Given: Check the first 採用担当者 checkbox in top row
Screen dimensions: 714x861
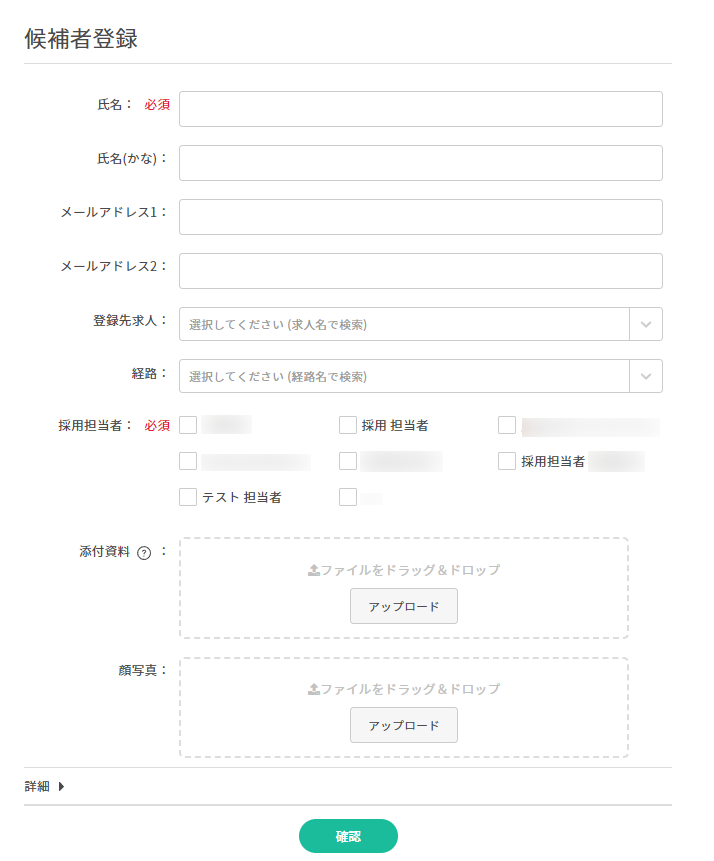Looking at the screenshot, I should (188, 425).
